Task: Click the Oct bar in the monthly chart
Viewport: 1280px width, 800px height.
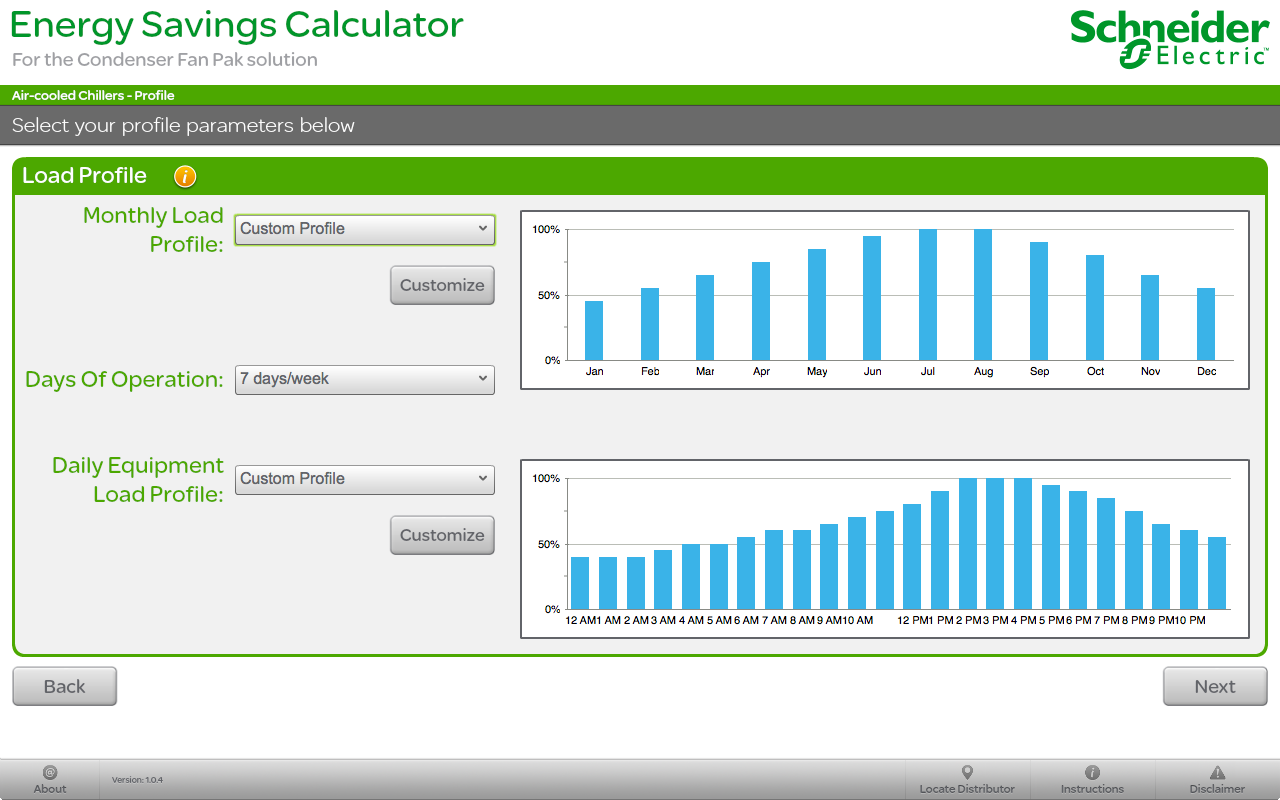Action: pos(1095,307)
